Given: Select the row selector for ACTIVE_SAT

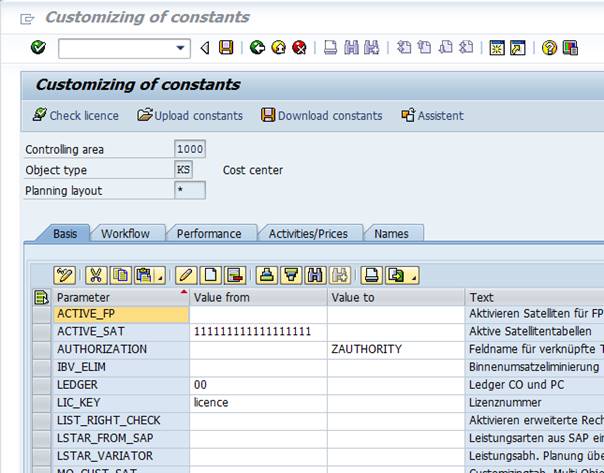Looking at the screenshot, I should coord(41,332).
